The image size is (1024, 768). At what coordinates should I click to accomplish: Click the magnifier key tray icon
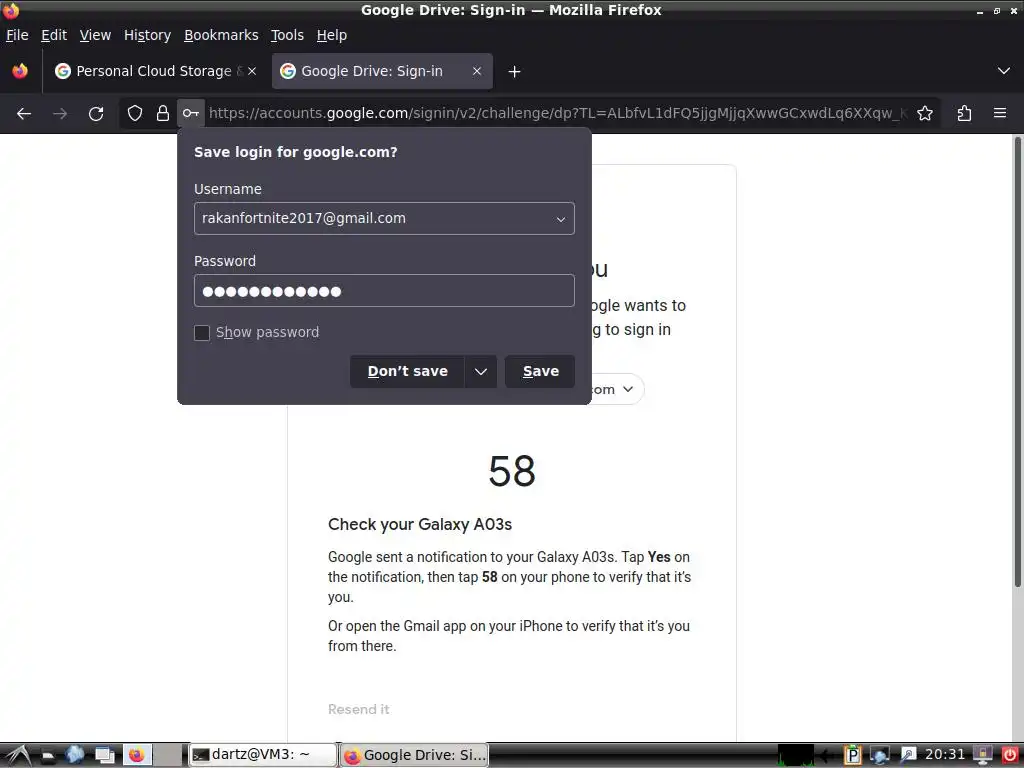[x=908, y=756]
